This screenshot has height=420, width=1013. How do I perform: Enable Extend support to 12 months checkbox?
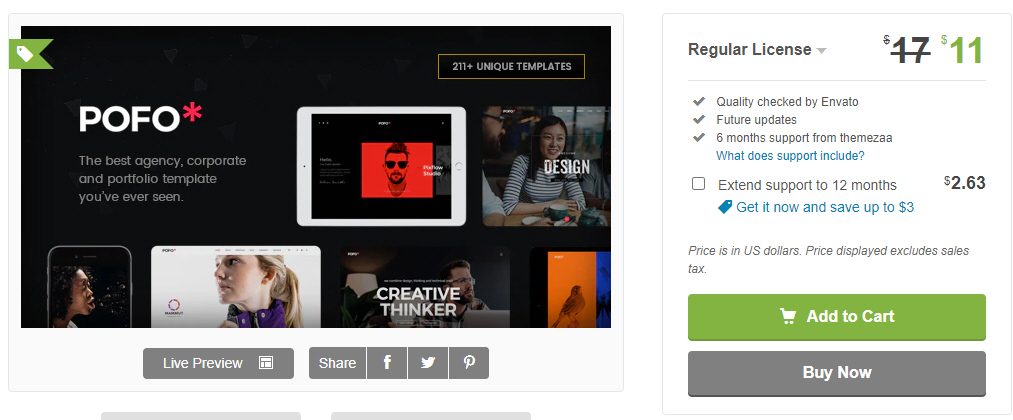click(698, 184)
